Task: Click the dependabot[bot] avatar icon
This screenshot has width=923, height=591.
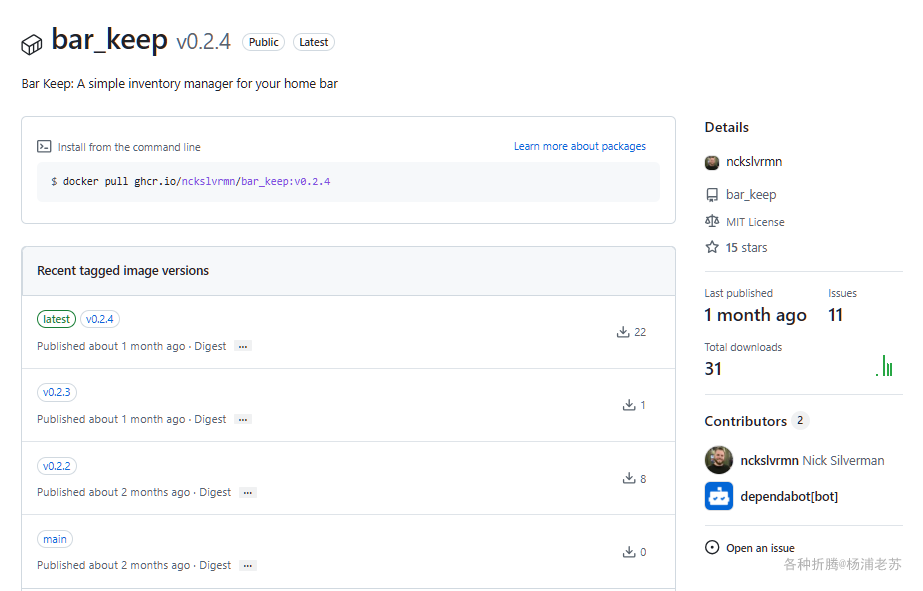Action: point(719,496)
